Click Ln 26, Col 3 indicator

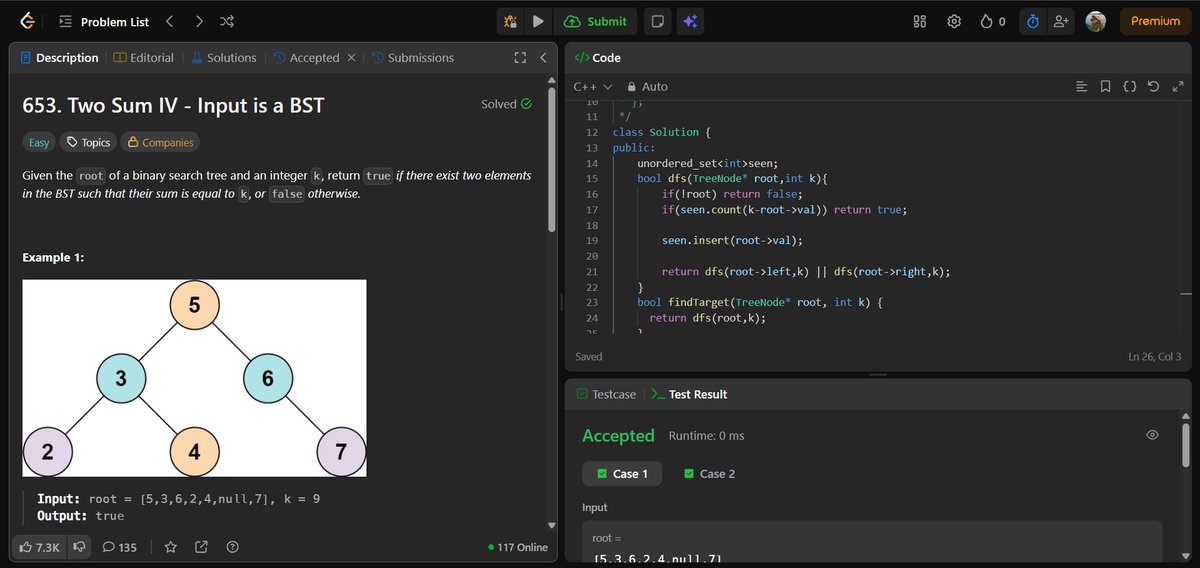point(1154,356)
